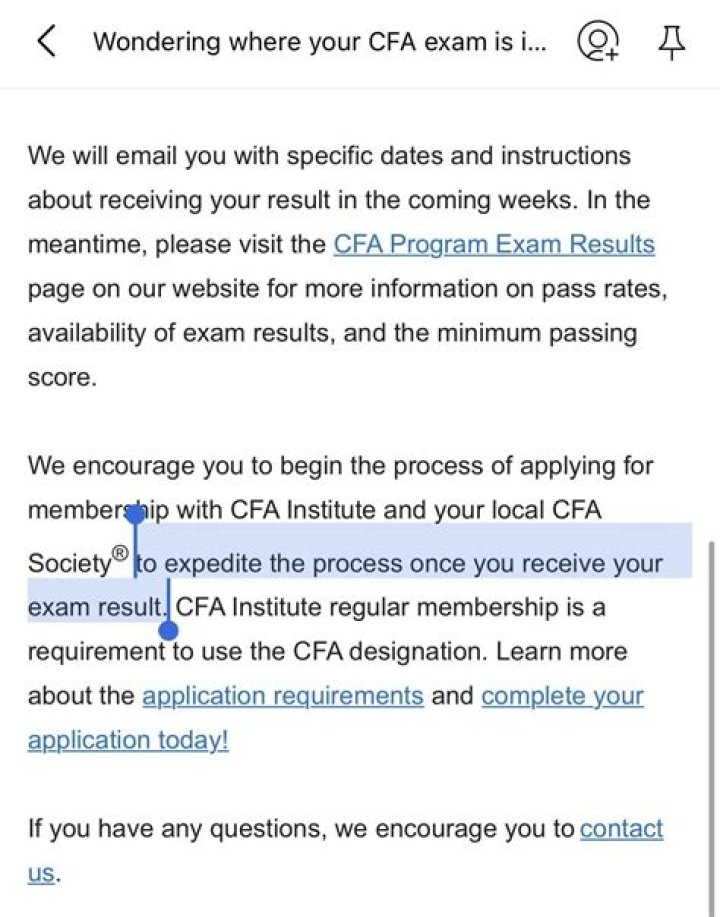
Task: Tap the highlighted words 'exam result.'
Action: (x=97, y=607)
